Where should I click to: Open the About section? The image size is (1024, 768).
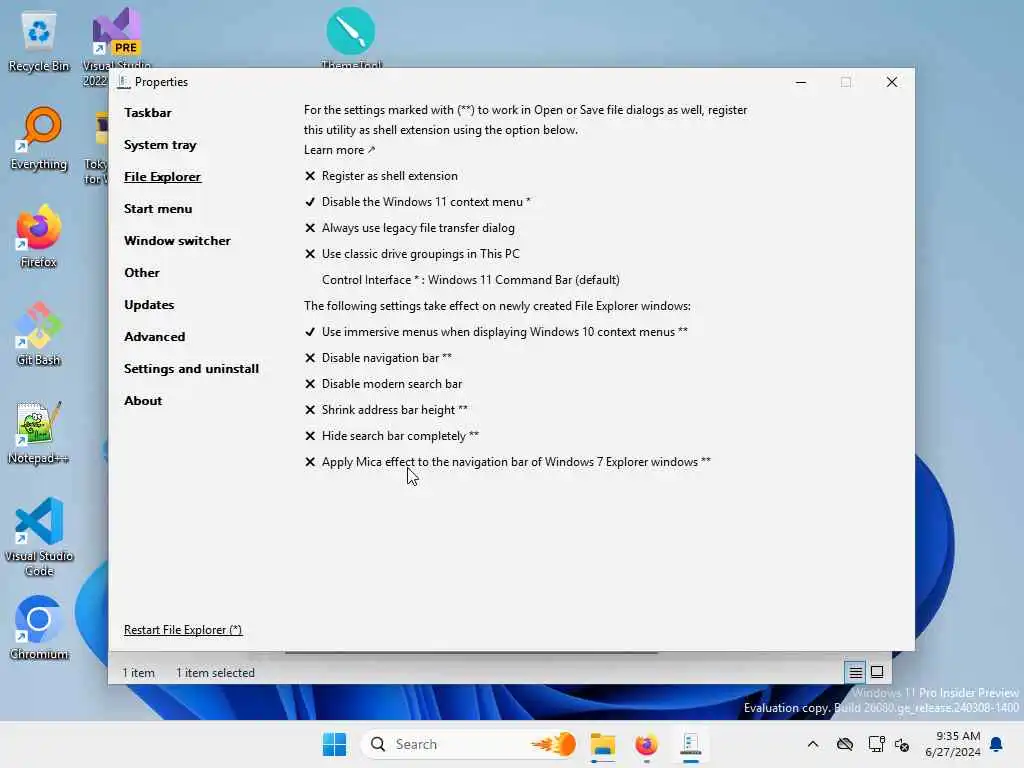click(143, 400)
